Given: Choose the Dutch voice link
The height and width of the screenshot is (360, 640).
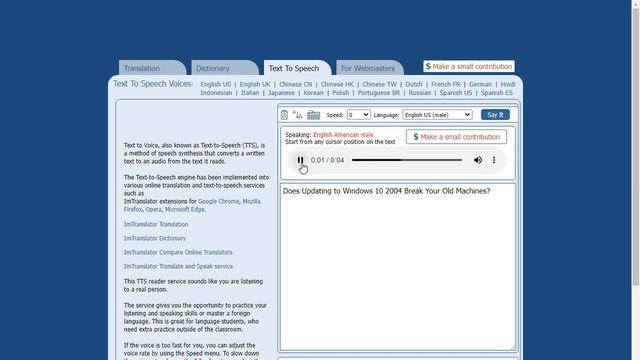Looking at the screenshot, I should pos(413,84).
